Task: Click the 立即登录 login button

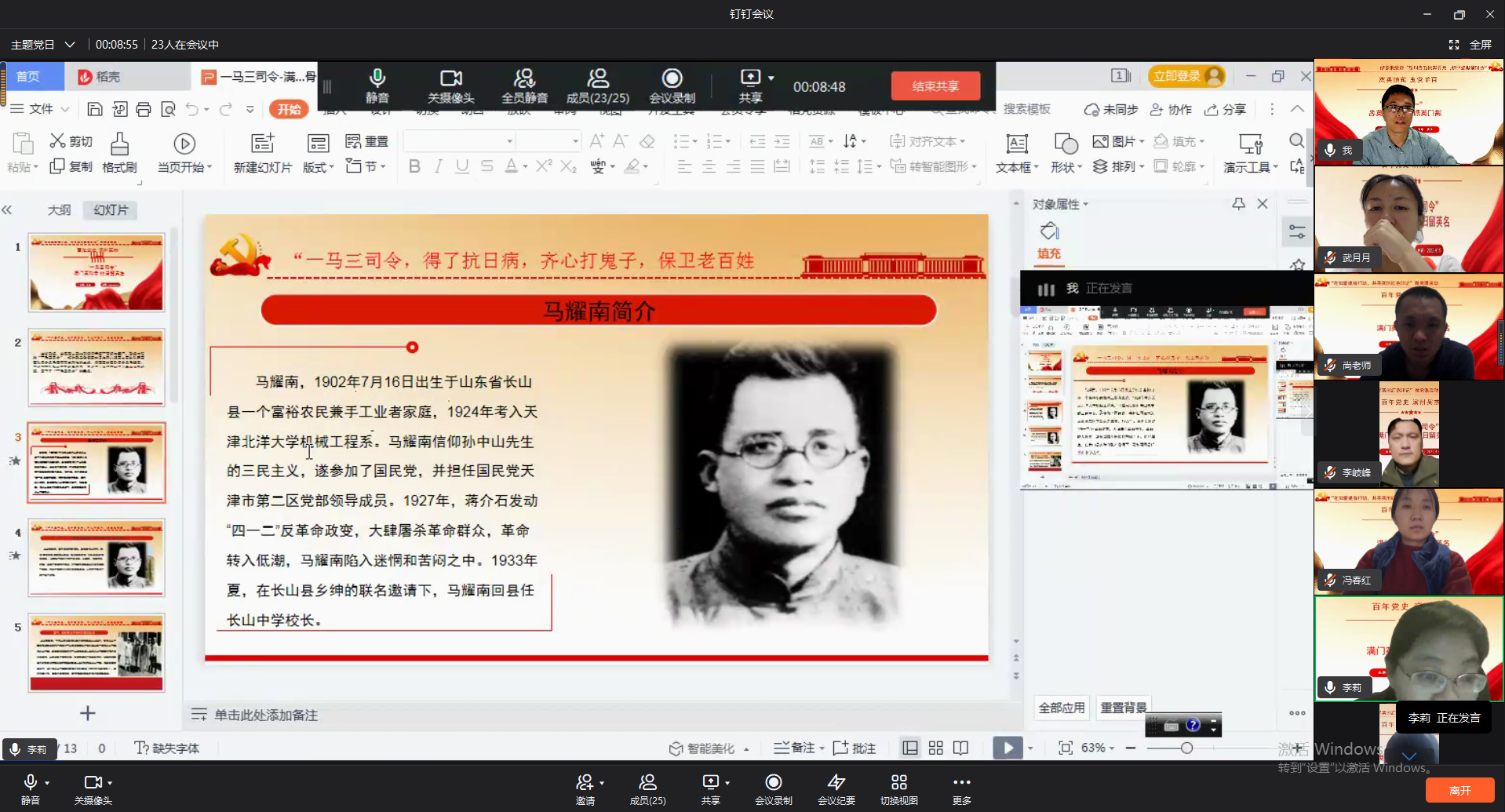Action: tap(1186, 75)
